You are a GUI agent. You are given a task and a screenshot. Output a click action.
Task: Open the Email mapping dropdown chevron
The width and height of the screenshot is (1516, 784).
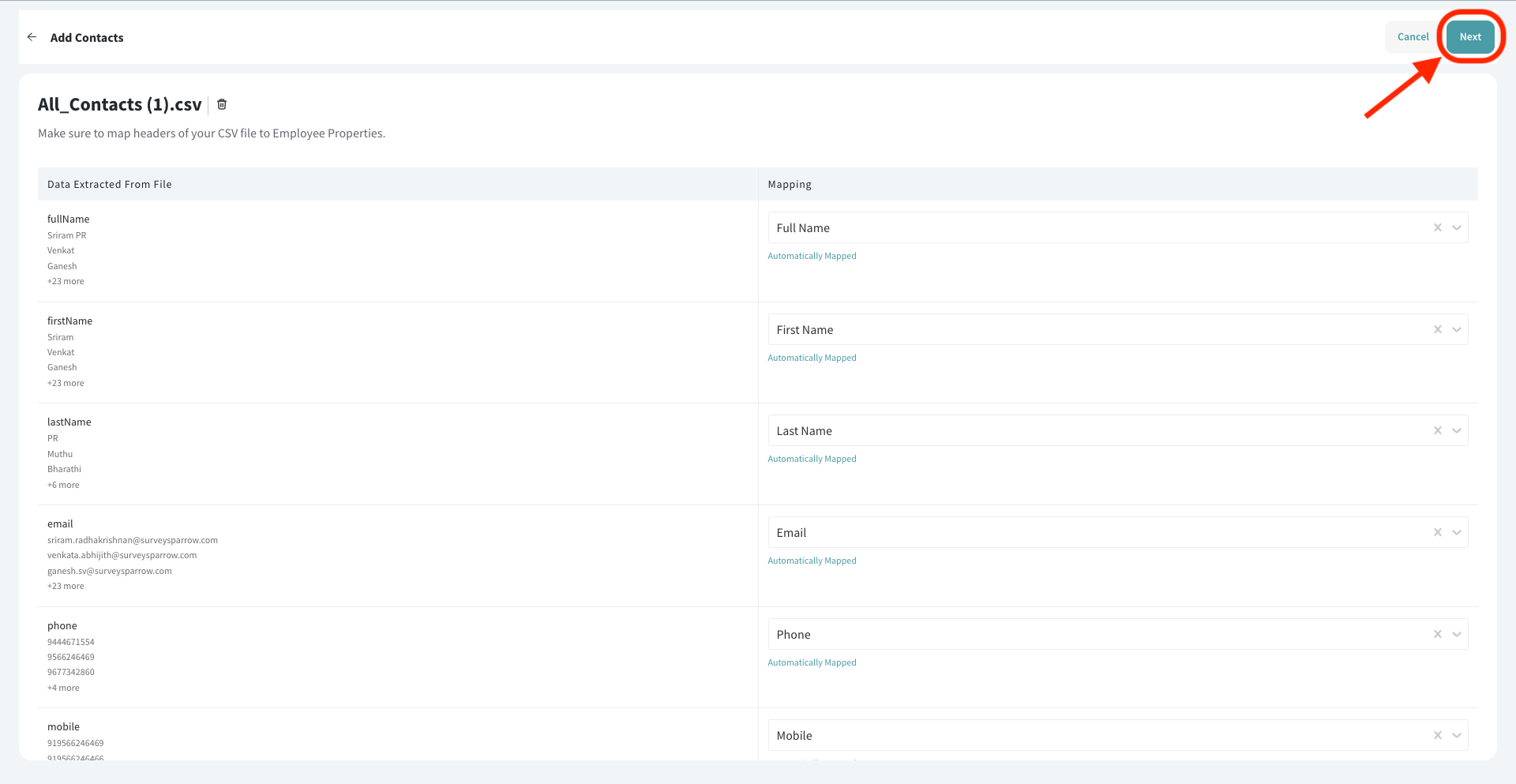[x=1456, y=532]
